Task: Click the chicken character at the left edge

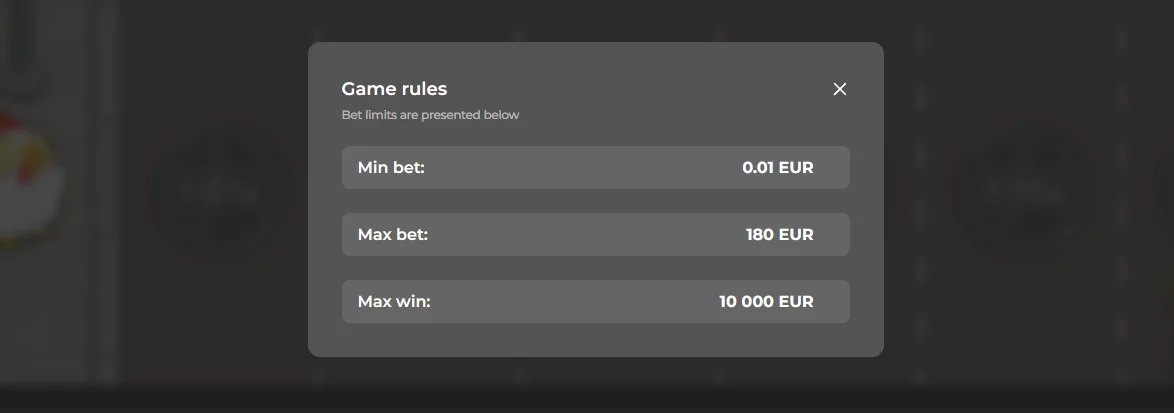Action: coord(28,180)
